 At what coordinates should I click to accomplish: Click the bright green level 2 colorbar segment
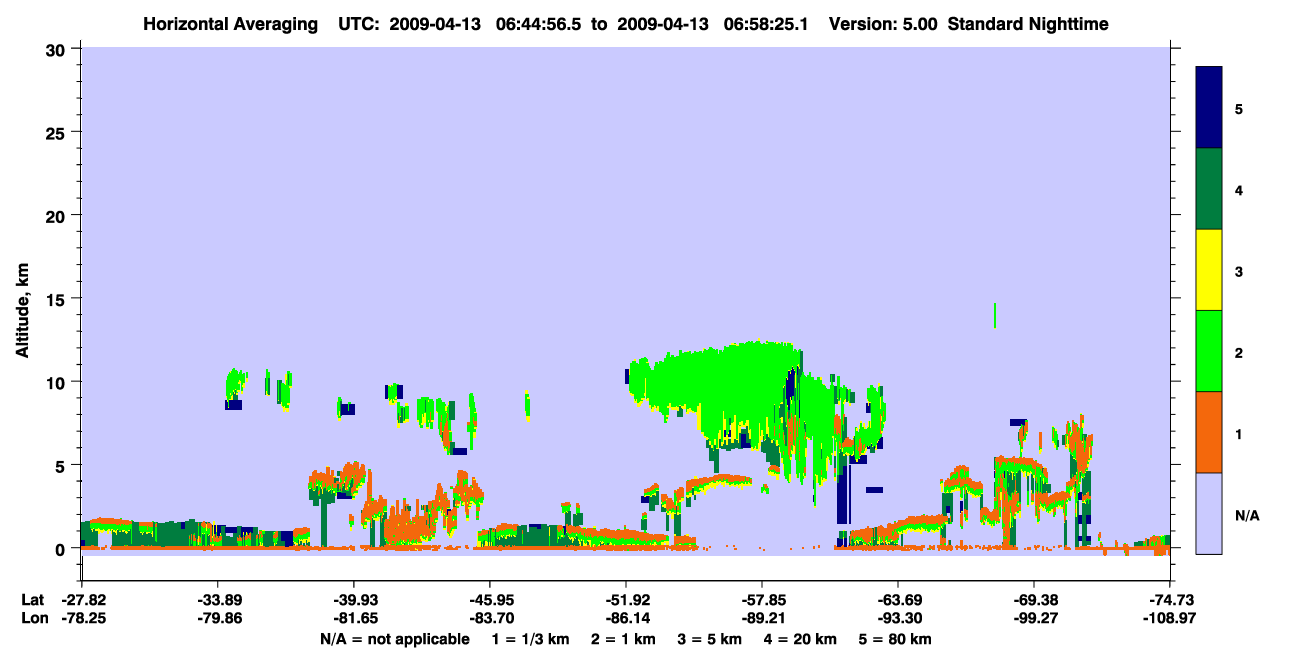point(1209,351)
